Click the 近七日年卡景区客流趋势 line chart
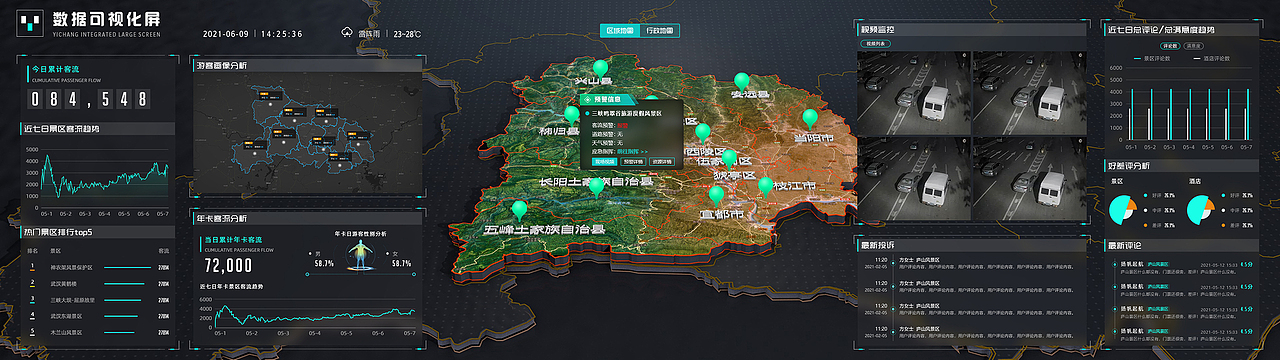The width and height of the screenshot is (1280, 360). point(308,315)
